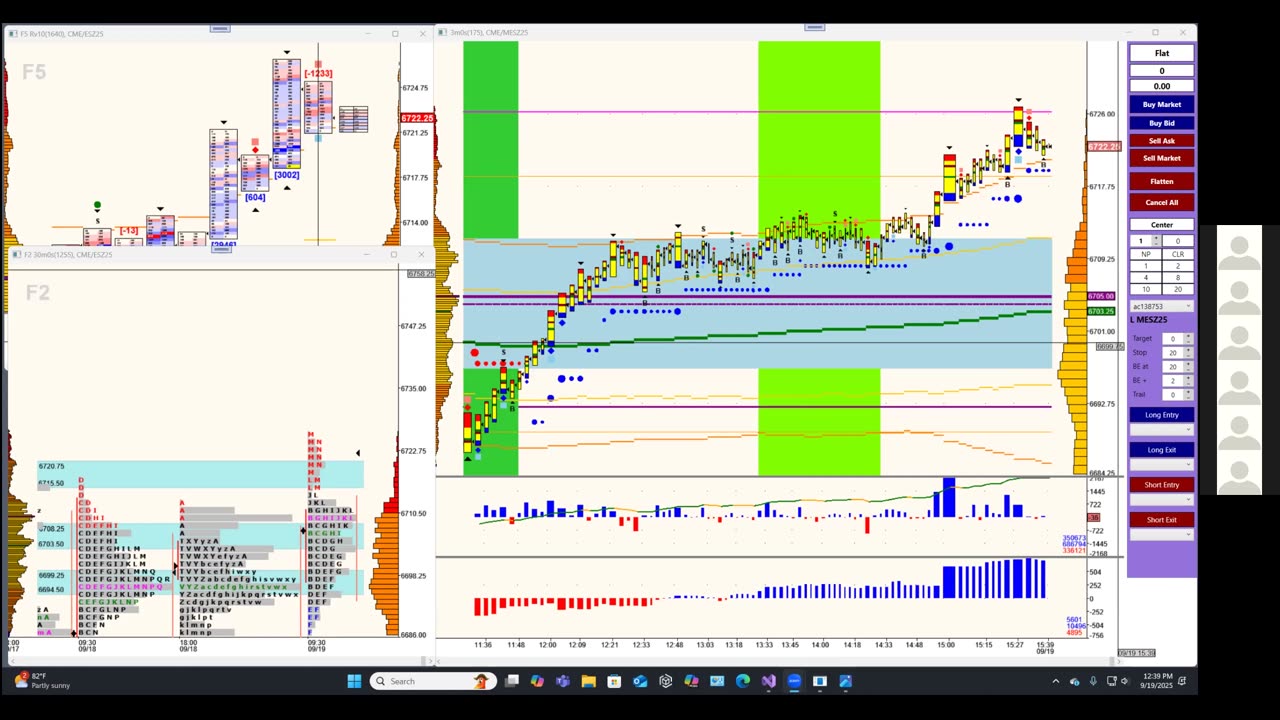Click the Short Exit button

pyautogui.click(x=1161, y=520)
